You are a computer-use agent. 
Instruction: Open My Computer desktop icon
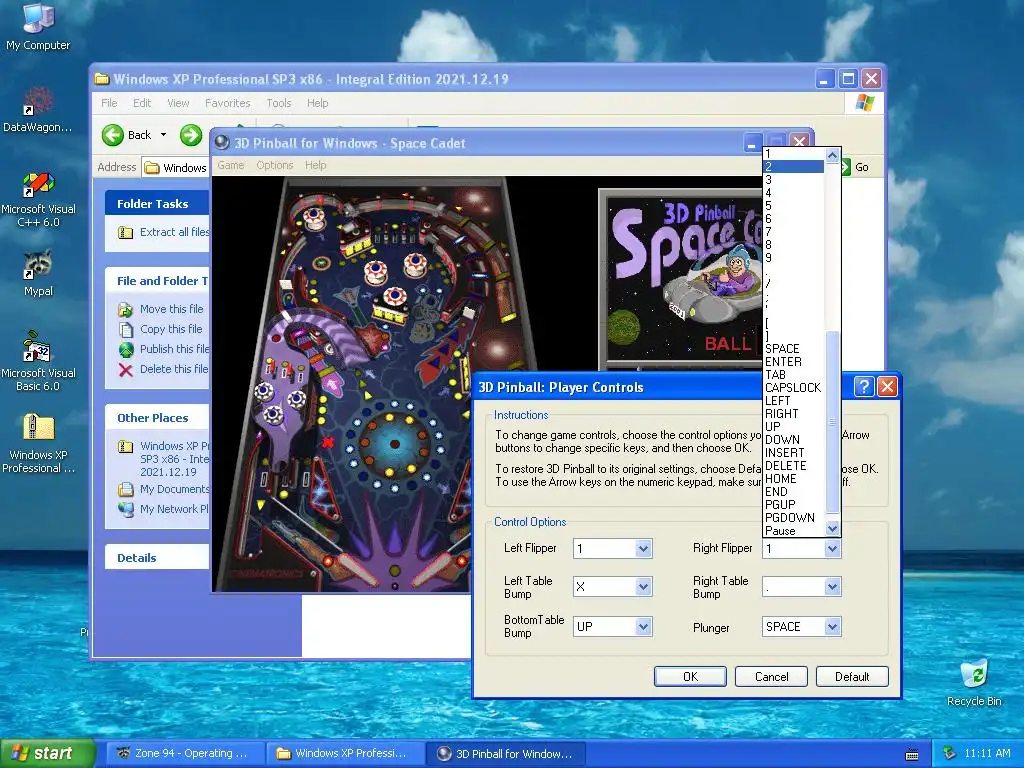(38, 27)
